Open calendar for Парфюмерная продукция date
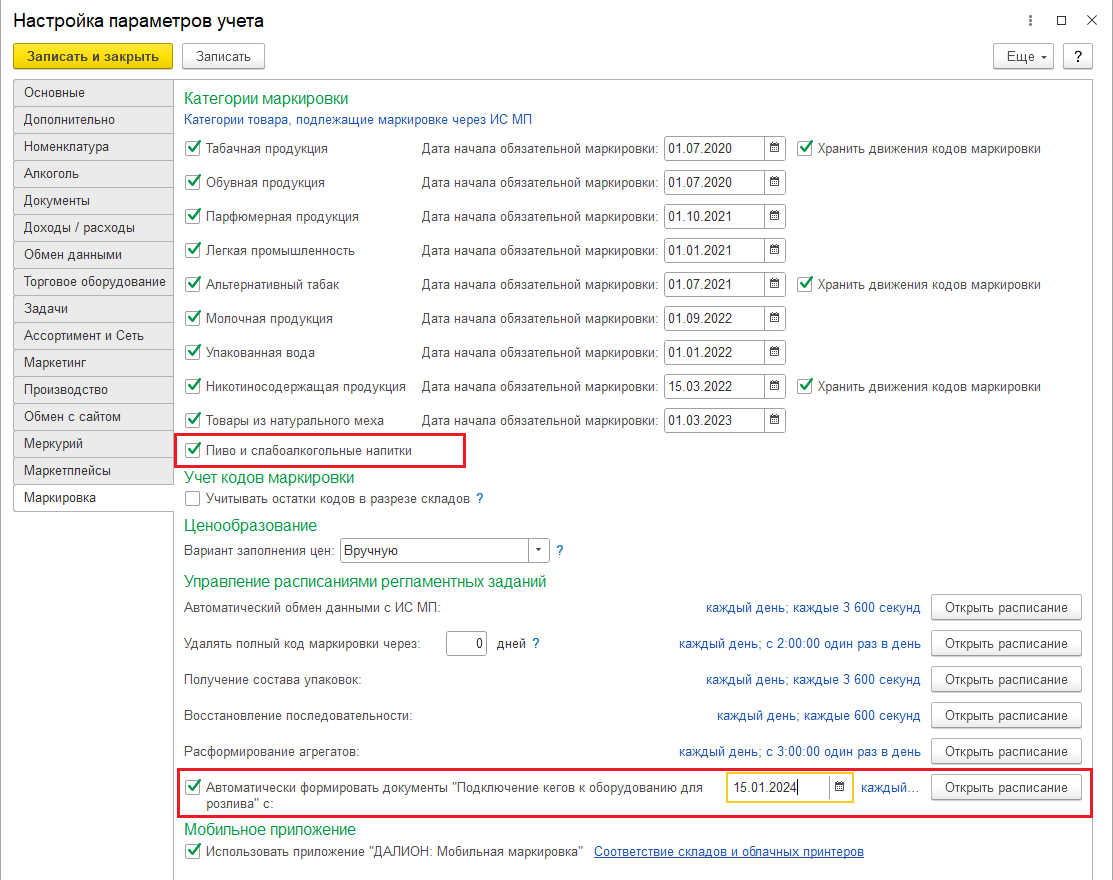The width and height of the screenshot is (1113, 880). coord(774,216)
